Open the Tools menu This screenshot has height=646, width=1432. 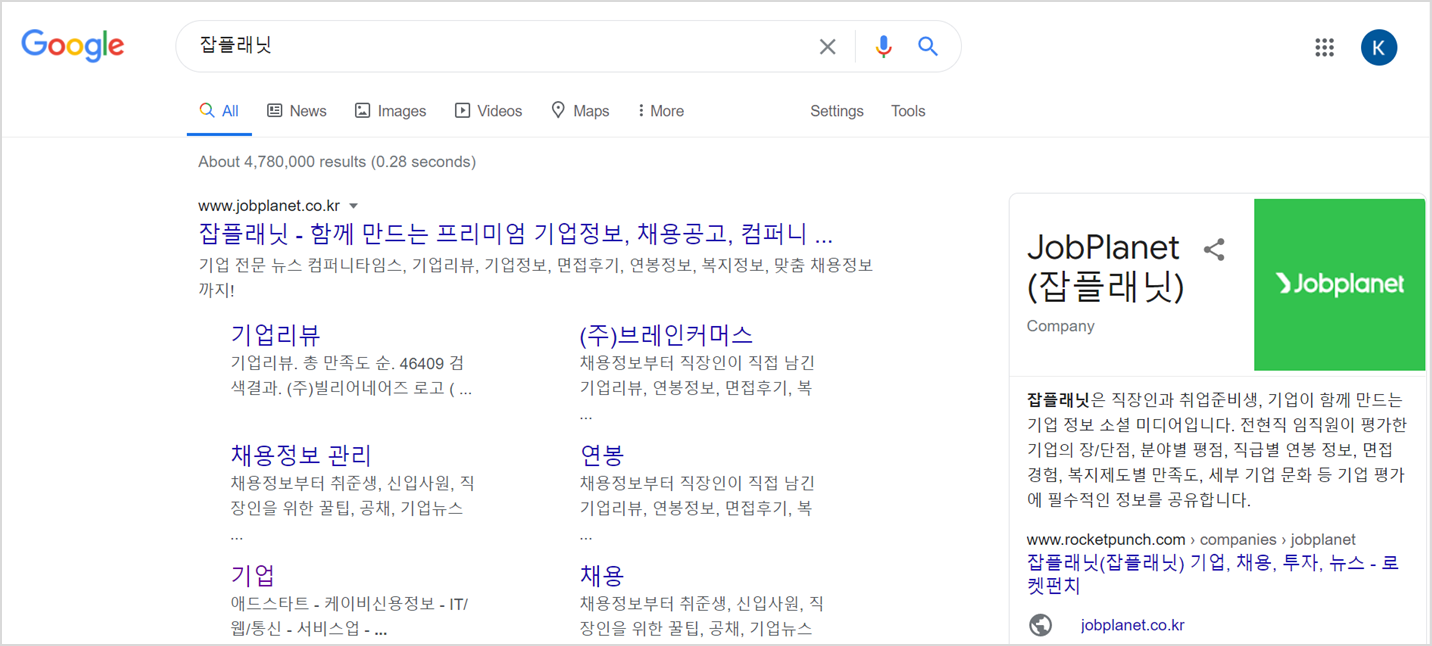pos(908,111)
